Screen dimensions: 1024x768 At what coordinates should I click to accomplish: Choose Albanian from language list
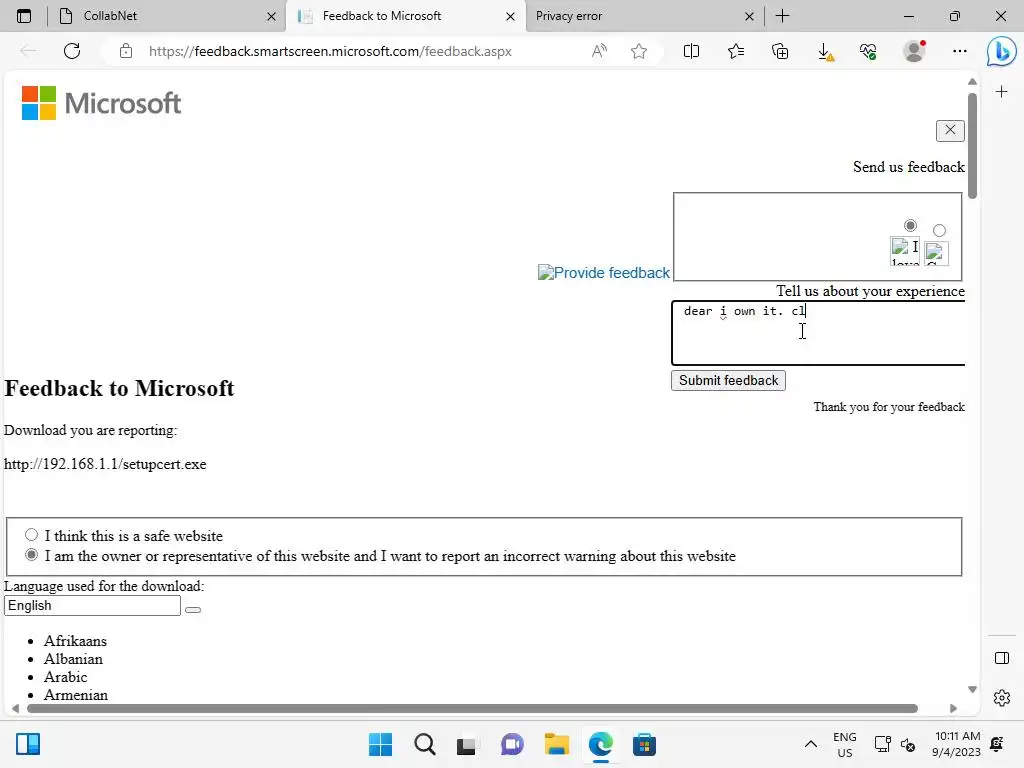[73, 659]
